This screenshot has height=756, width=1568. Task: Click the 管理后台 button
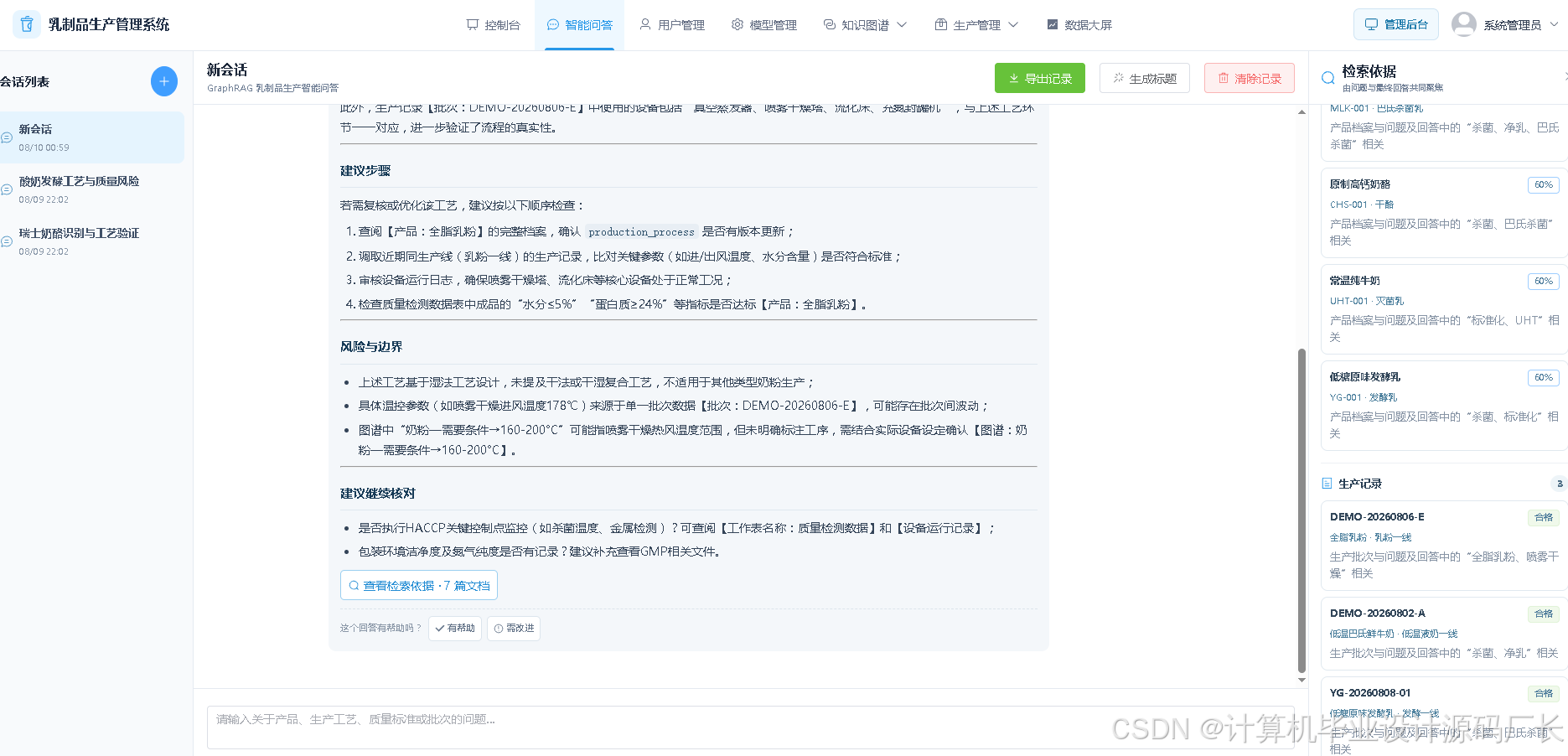[x=1396, y=24]
